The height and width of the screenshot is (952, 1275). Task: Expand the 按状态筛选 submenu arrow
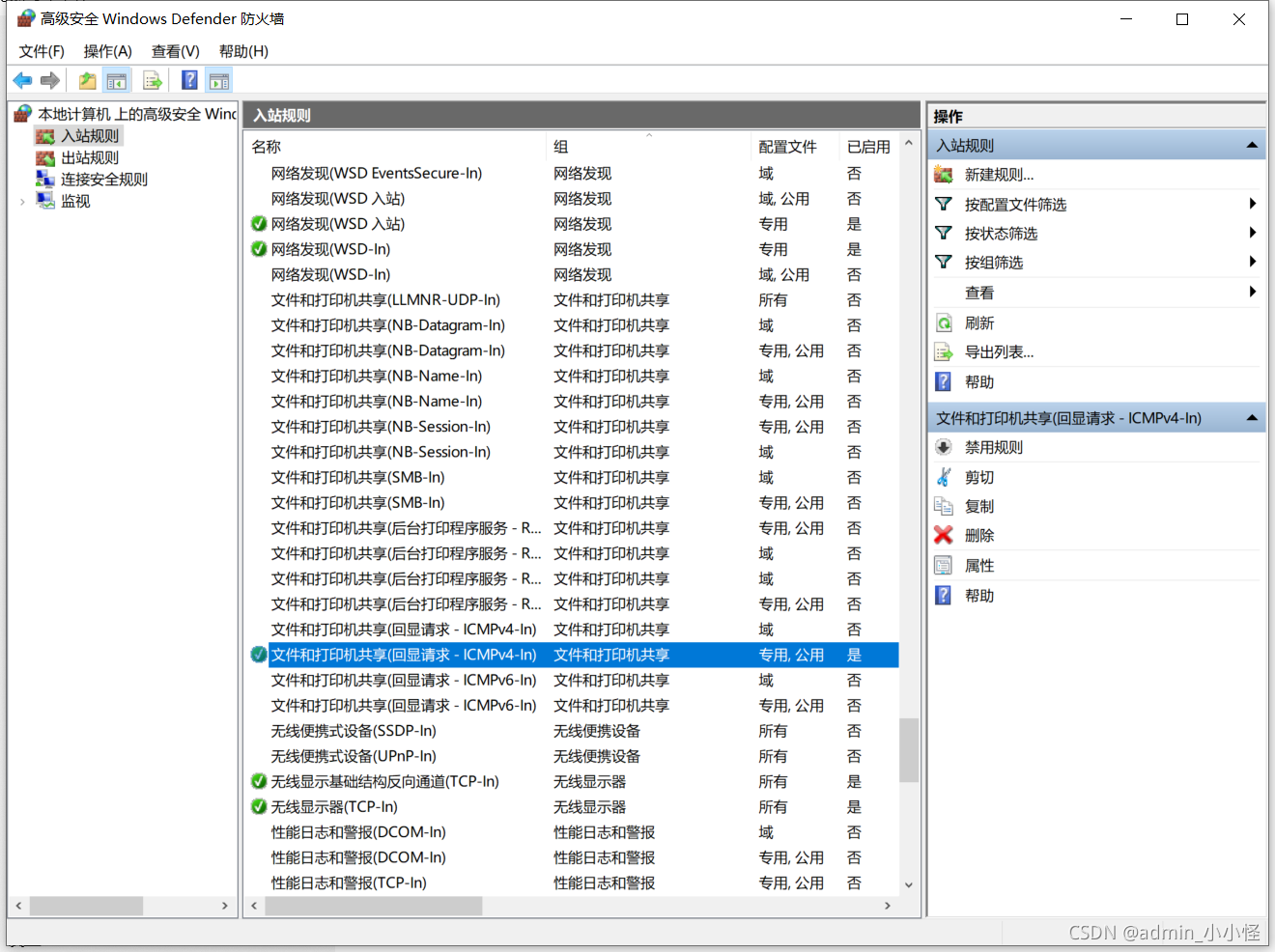(x=1252, y=233)
